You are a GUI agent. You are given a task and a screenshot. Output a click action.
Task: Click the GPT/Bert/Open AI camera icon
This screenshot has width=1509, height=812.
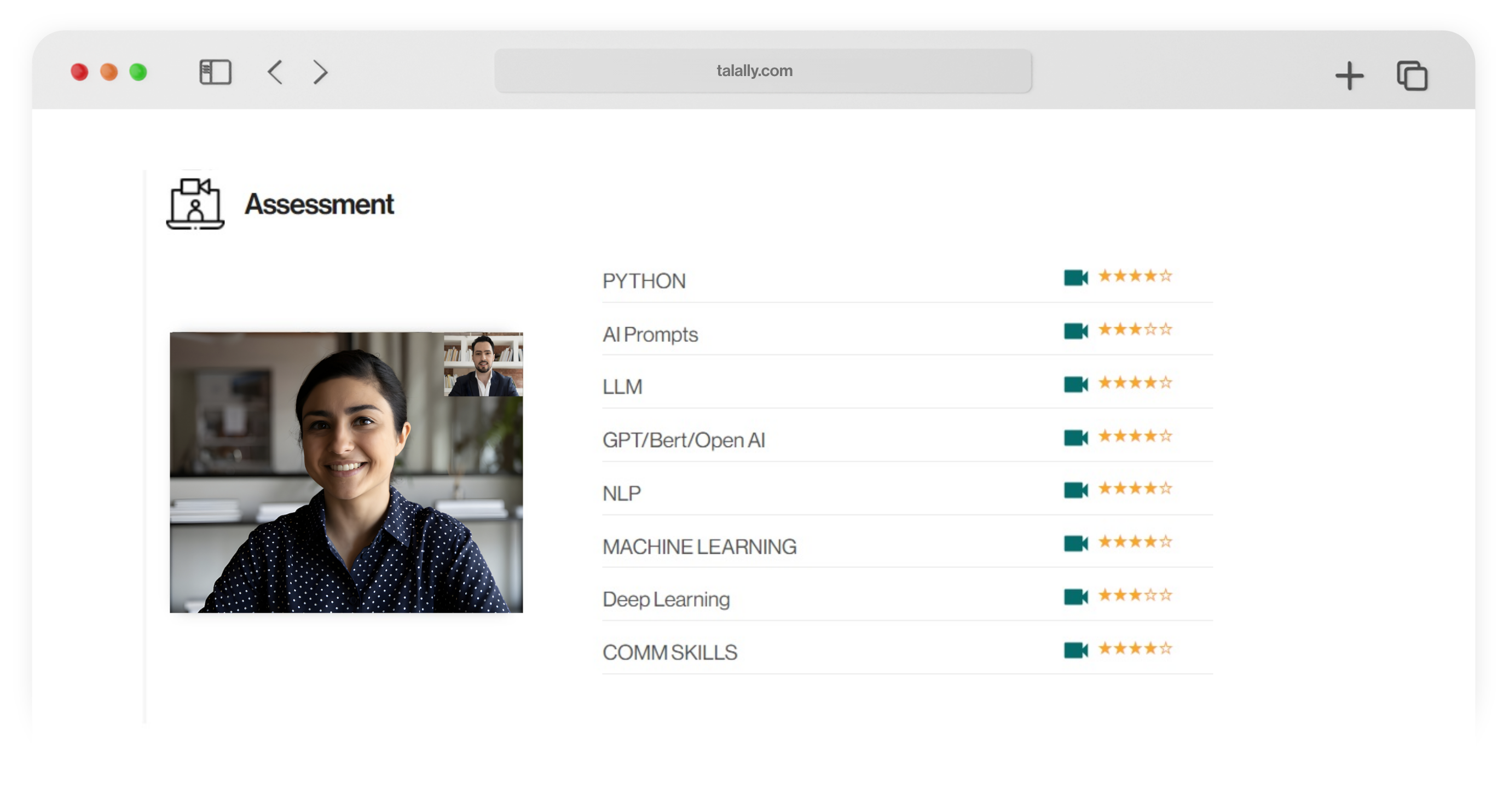click(x=1075, y=437)
